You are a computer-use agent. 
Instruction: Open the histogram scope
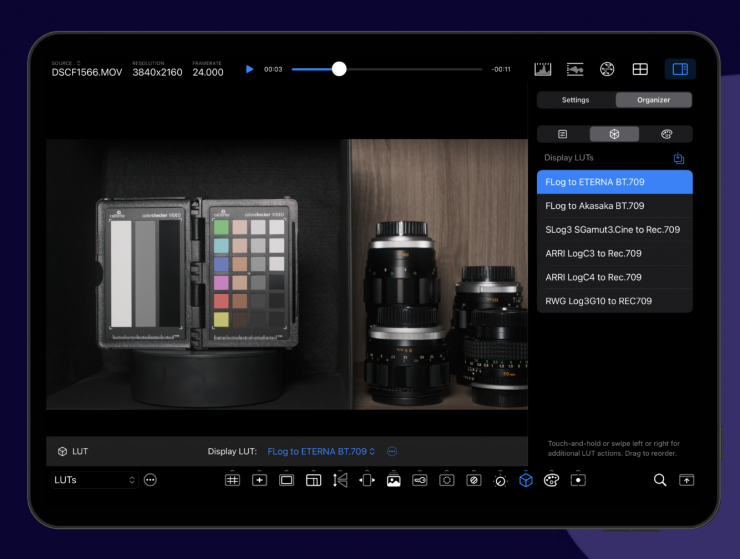point(543,69)
